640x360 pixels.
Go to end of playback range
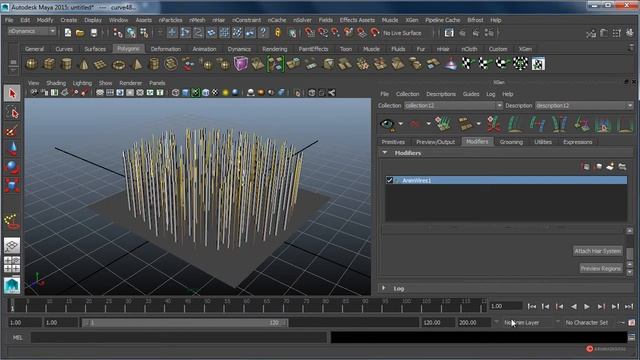[629, 306]
